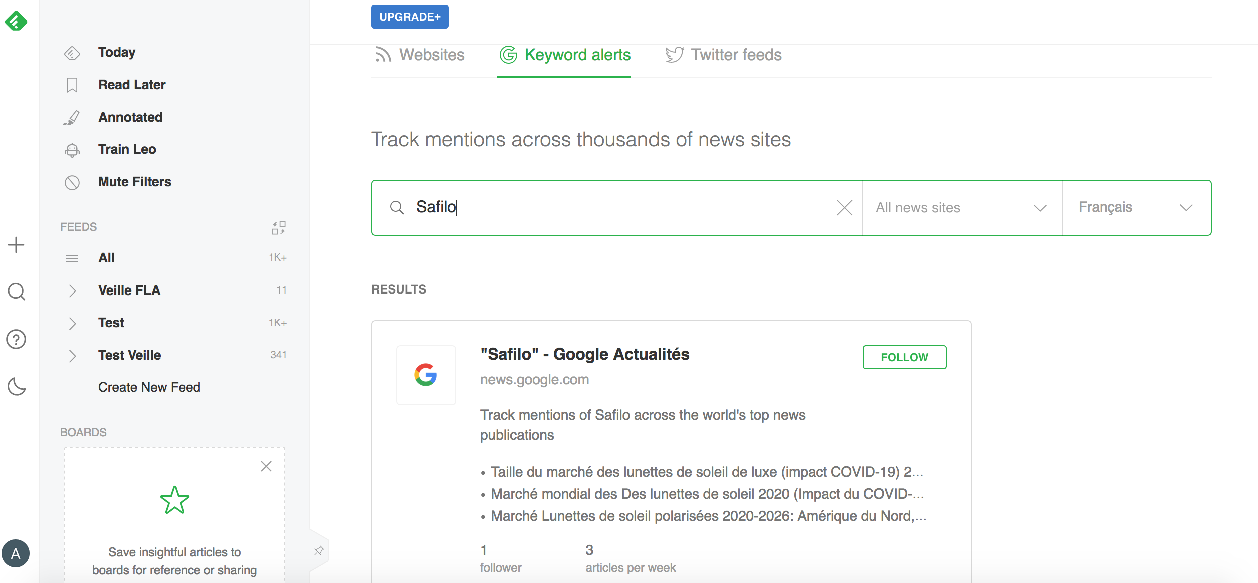
Task: Switch to the Websites tab
Action: 420,55
